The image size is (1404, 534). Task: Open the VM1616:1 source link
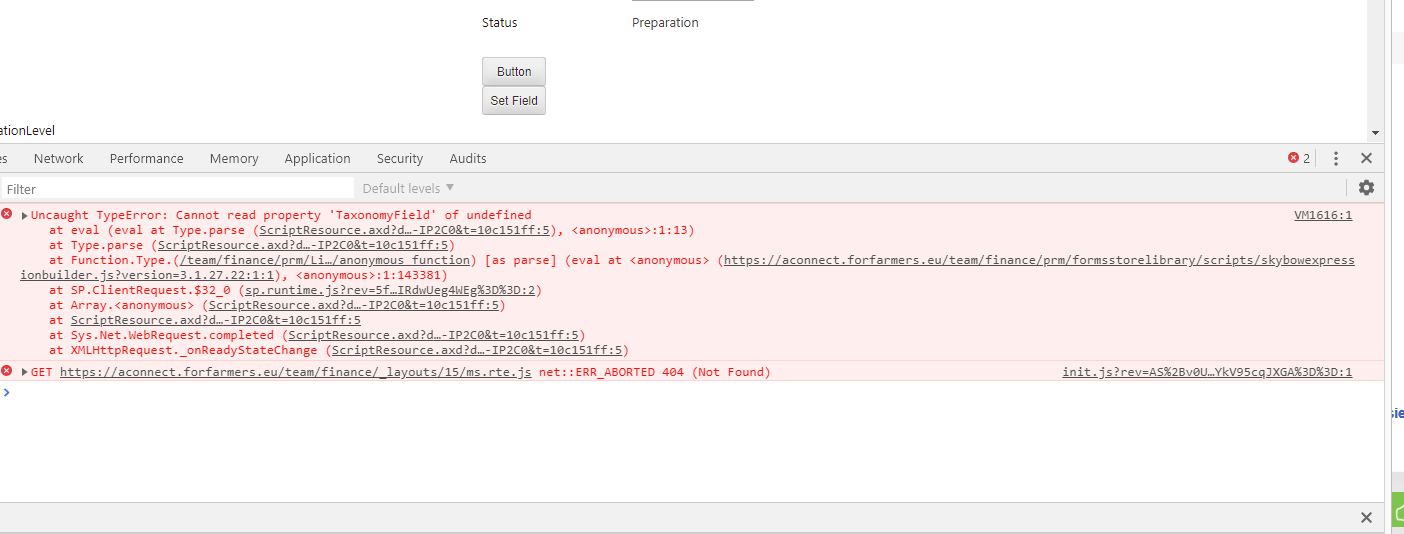pos(1322,215)
